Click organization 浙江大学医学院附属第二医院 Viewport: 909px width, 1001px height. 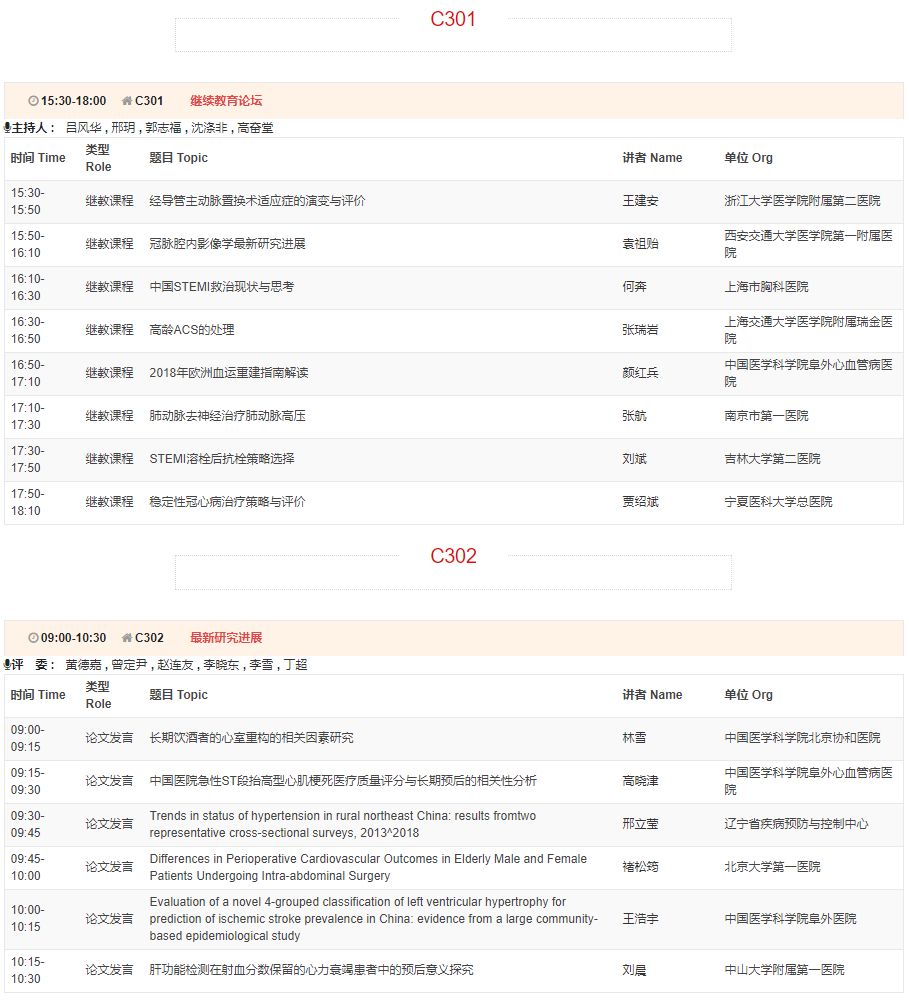pos(802,200)
